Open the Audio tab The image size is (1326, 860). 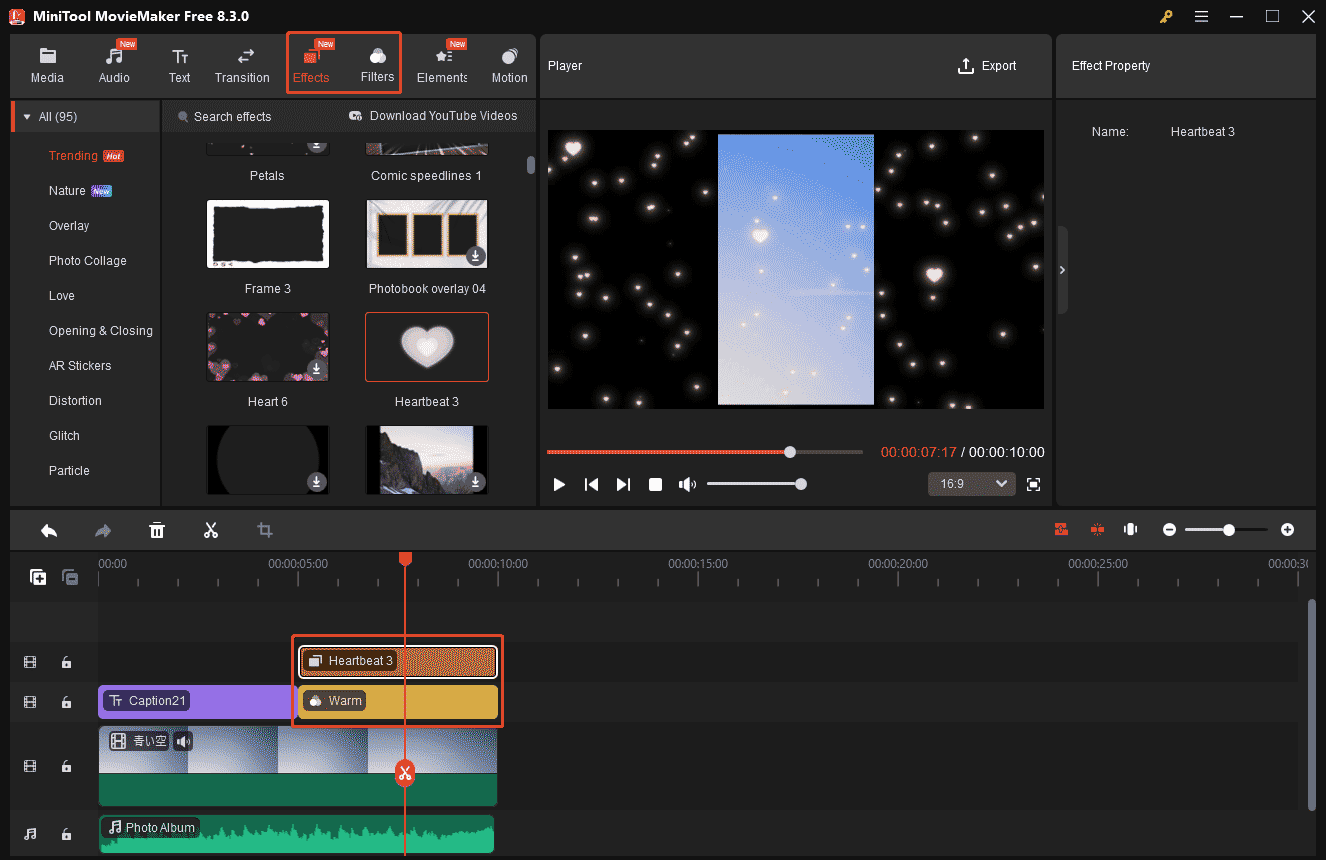coord(114,66)
